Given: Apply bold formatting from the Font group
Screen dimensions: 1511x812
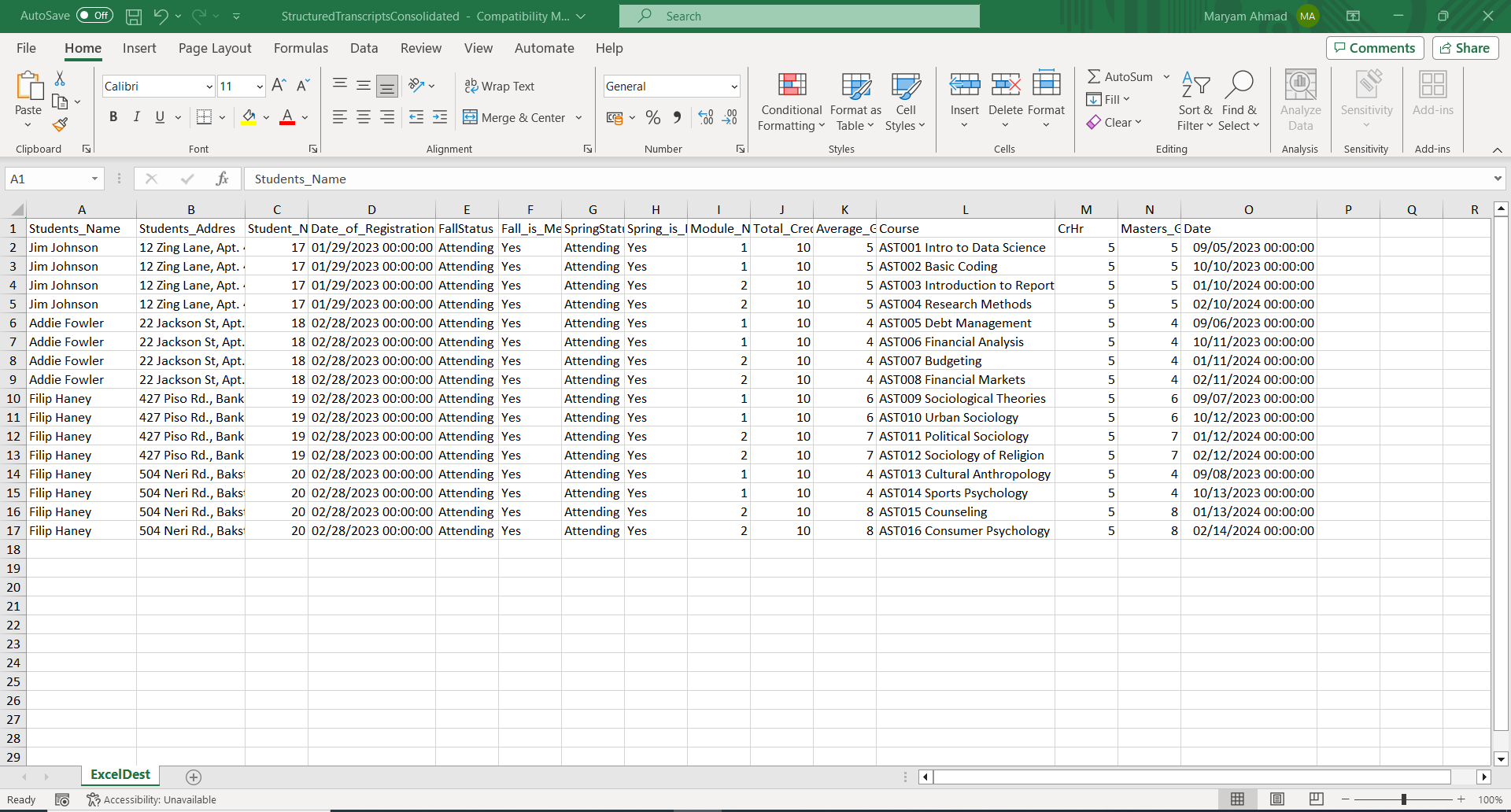Looking at the screenshot, I should click(x=113, y=116).
